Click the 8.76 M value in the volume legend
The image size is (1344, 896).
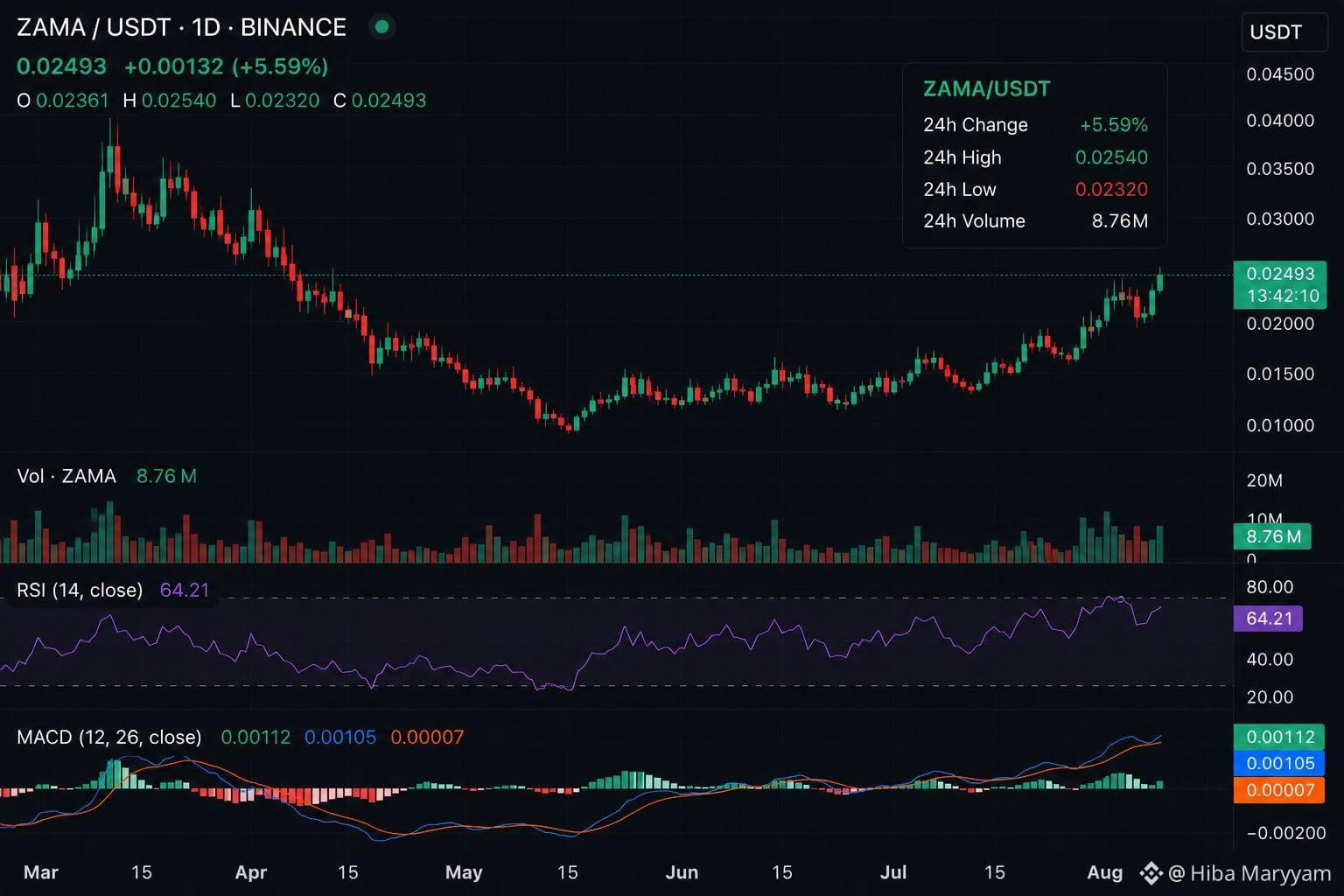click(x=166, y=476)
